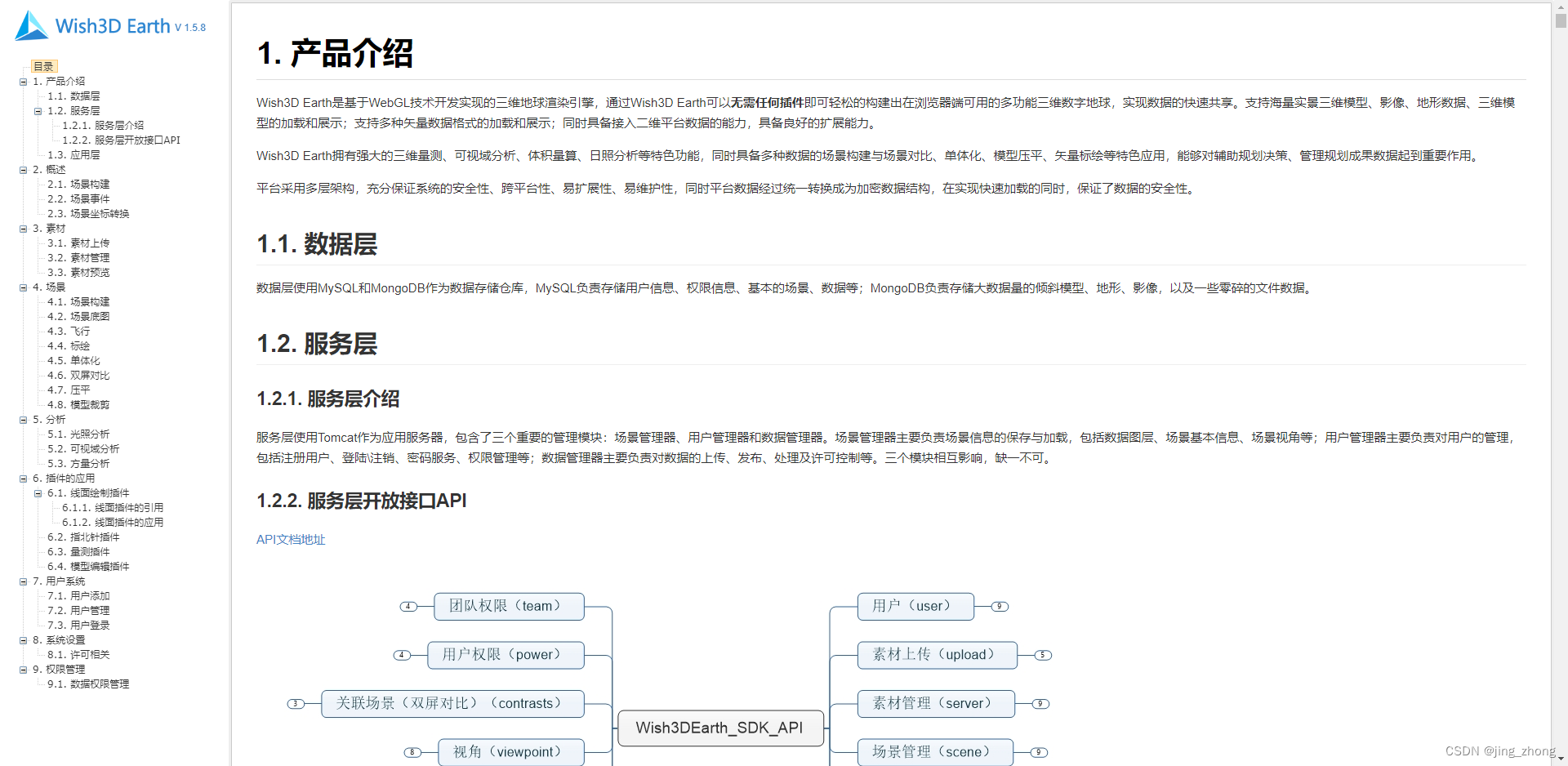
Task: Open '4.6. 双屏对比' entry
Action: pos(78,376)
